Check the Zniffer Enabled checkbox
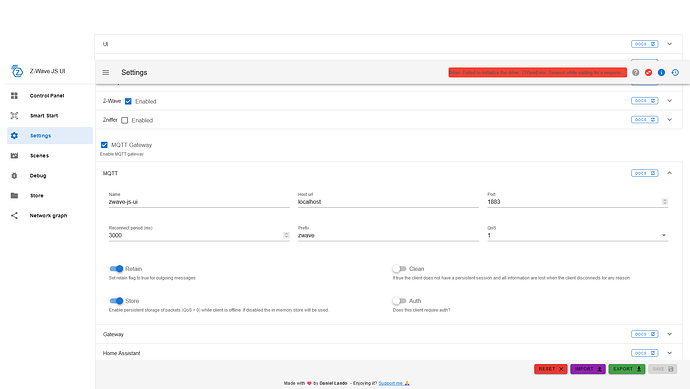Screen dimensions: 690x389 point(125,120)
